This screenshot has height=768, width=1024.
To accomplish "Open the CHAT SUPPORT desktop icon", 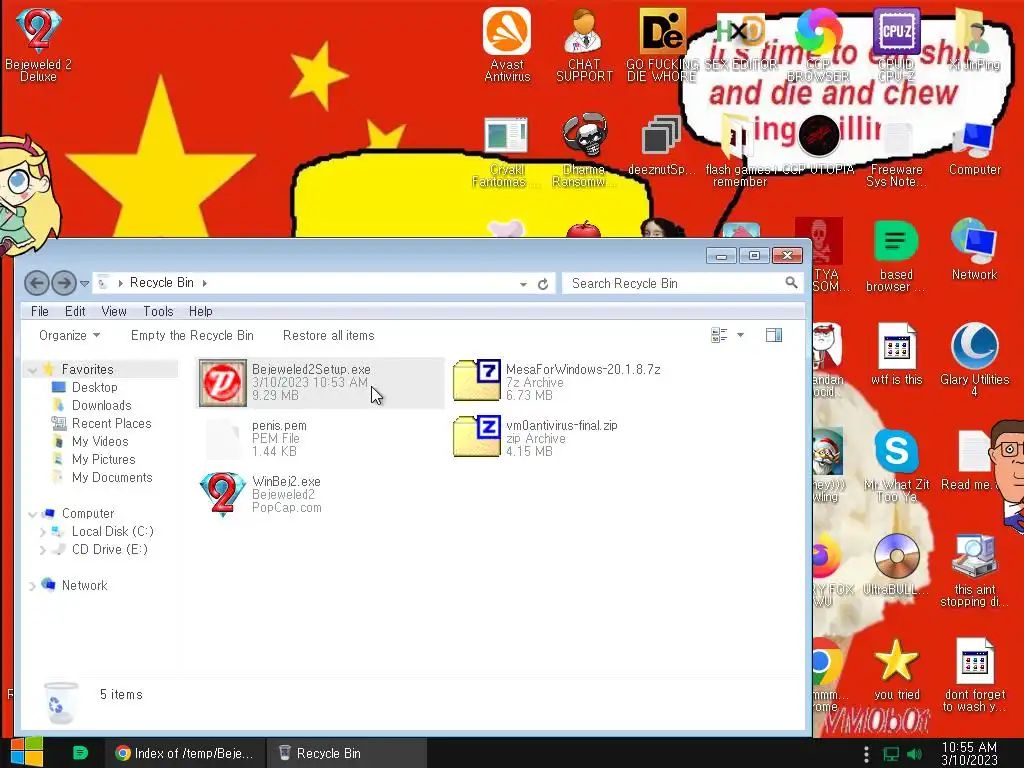I will pyautogui.click(x=584, y=44).
